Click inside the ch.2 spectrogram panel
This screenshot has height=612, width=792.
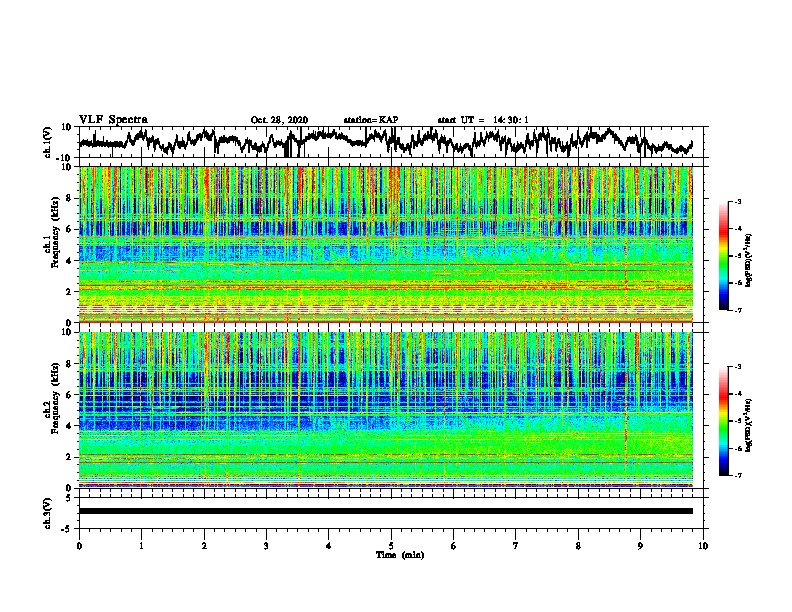(x=386, y=410)
